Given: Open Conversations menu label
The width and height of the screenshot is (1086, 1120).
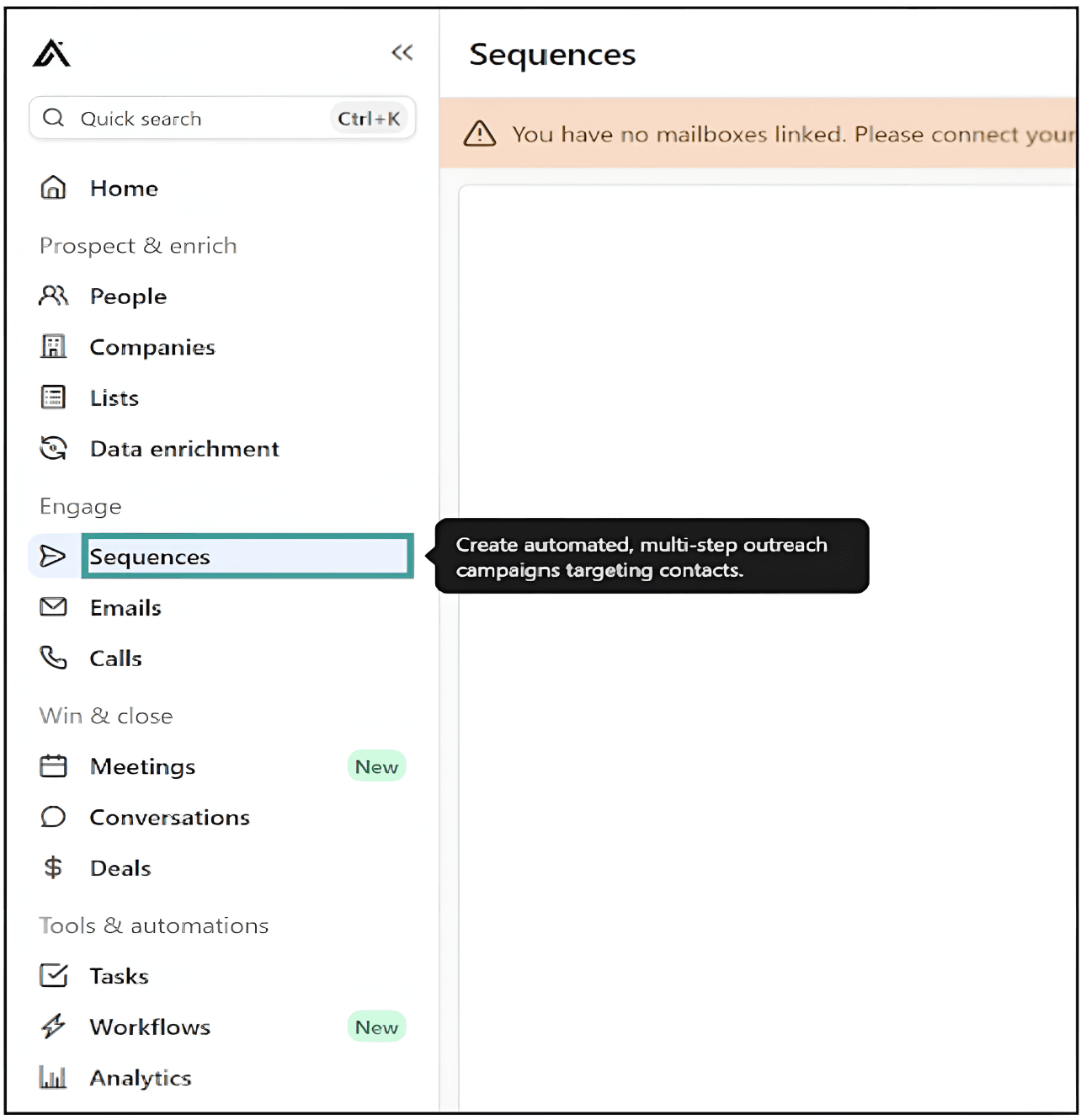Looking at the screenshot, I should 169,818.
